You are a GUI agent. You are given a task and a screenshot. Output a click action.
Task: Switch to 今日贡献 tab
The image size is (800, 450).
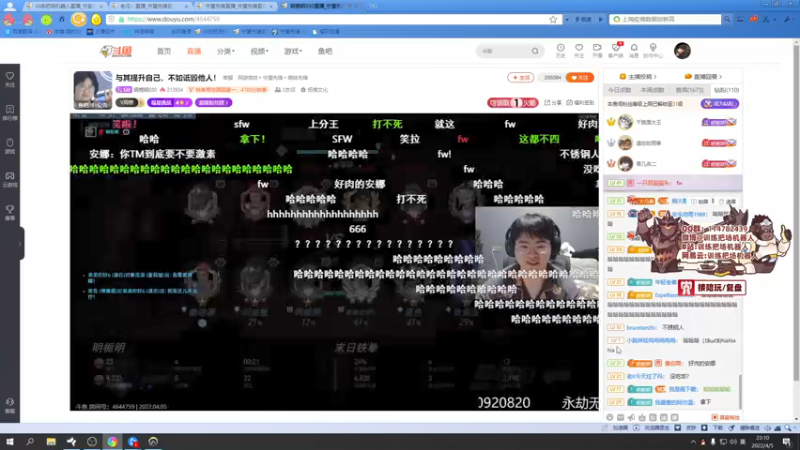coord(619,90)
